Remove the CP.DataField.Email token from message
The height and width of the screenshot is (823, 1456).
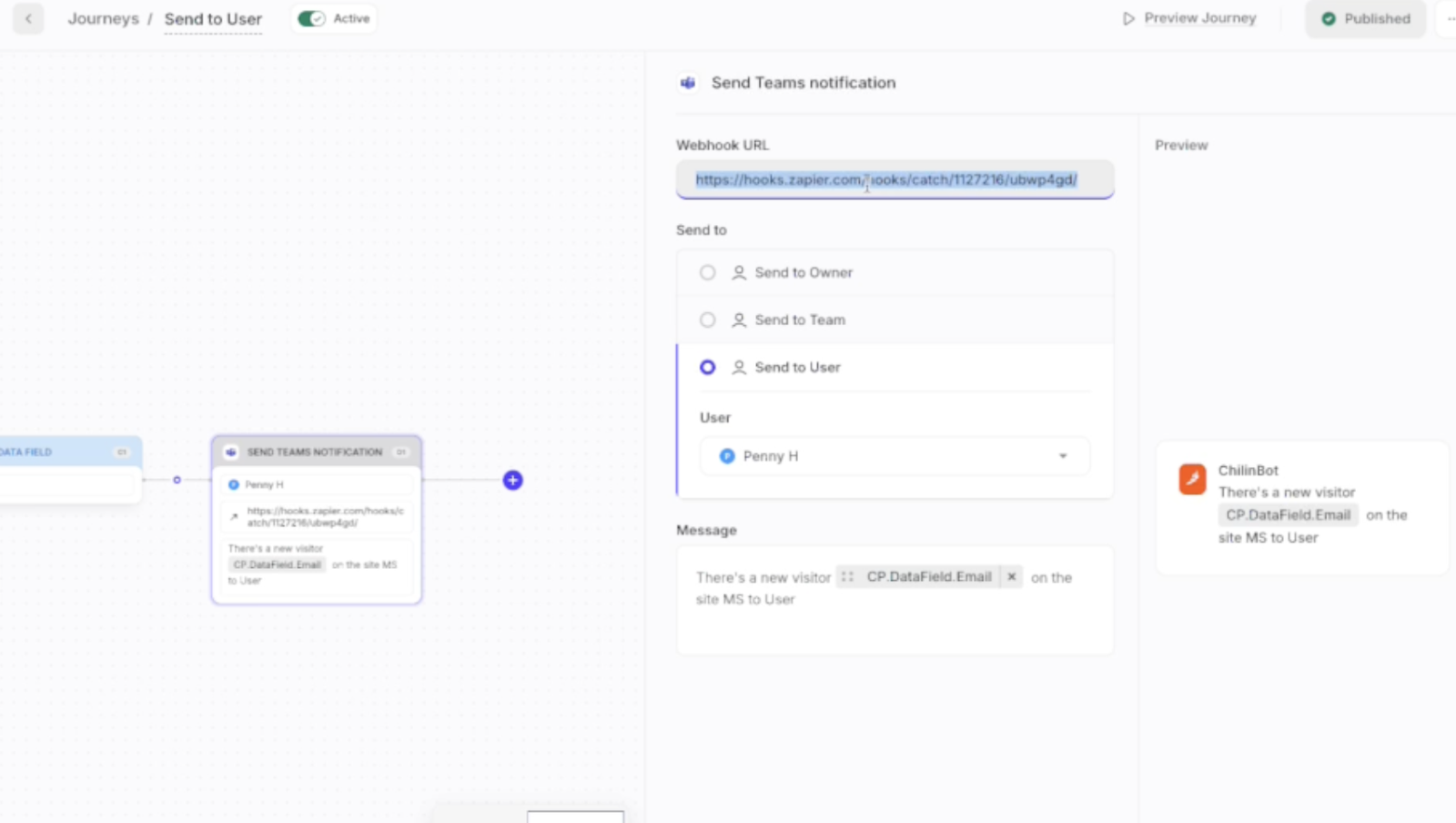1011,576
